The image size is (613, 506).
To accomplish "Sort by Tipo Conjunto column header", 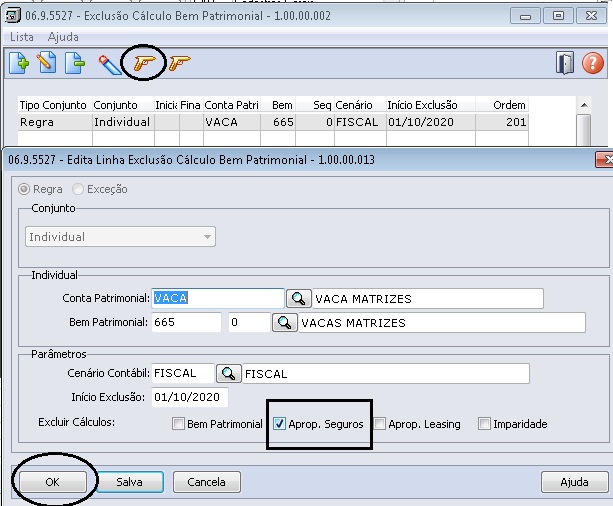I will [x=55, y=105].
